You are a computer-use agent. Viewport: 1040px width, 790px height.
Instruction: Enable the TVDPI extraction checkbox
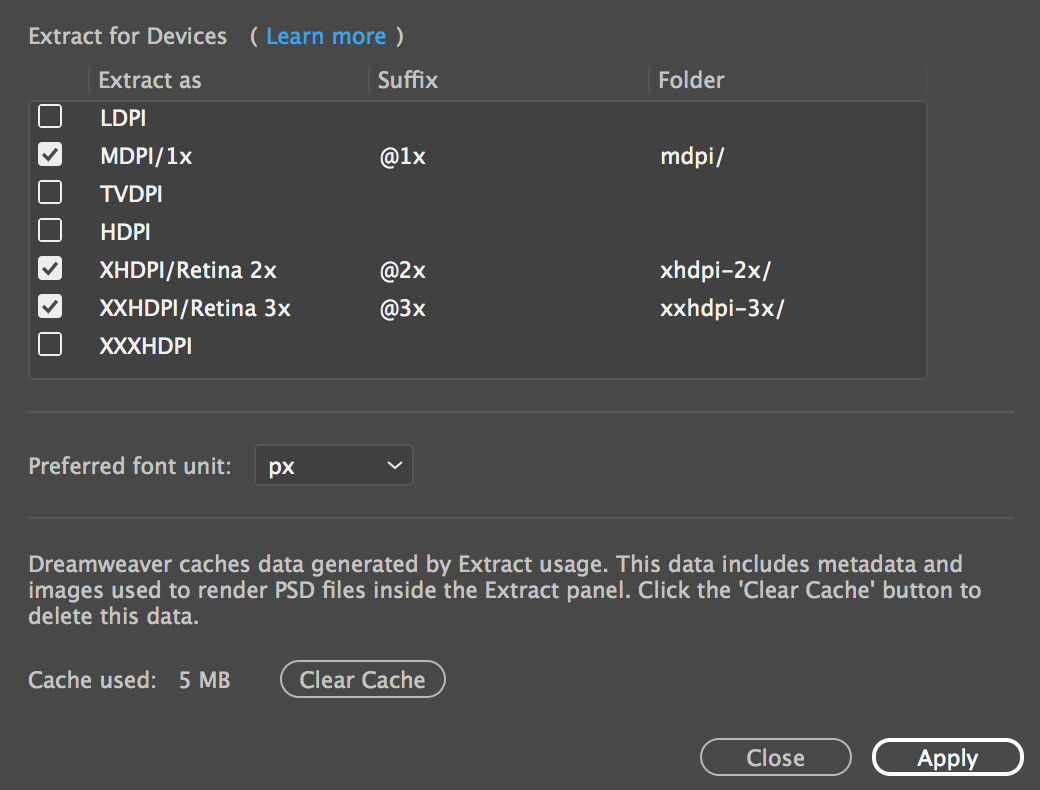click(x=49, y=192)
